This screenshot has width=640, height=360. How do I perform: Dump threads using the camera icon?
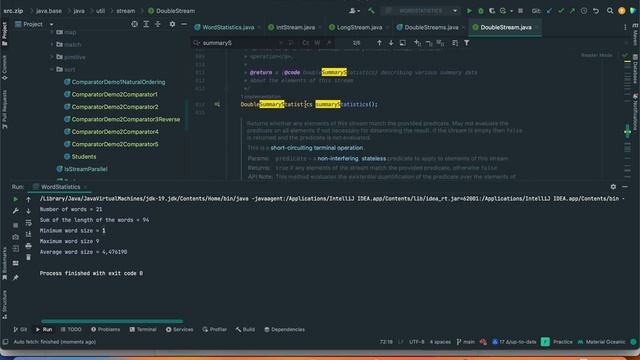click(16, 237)
